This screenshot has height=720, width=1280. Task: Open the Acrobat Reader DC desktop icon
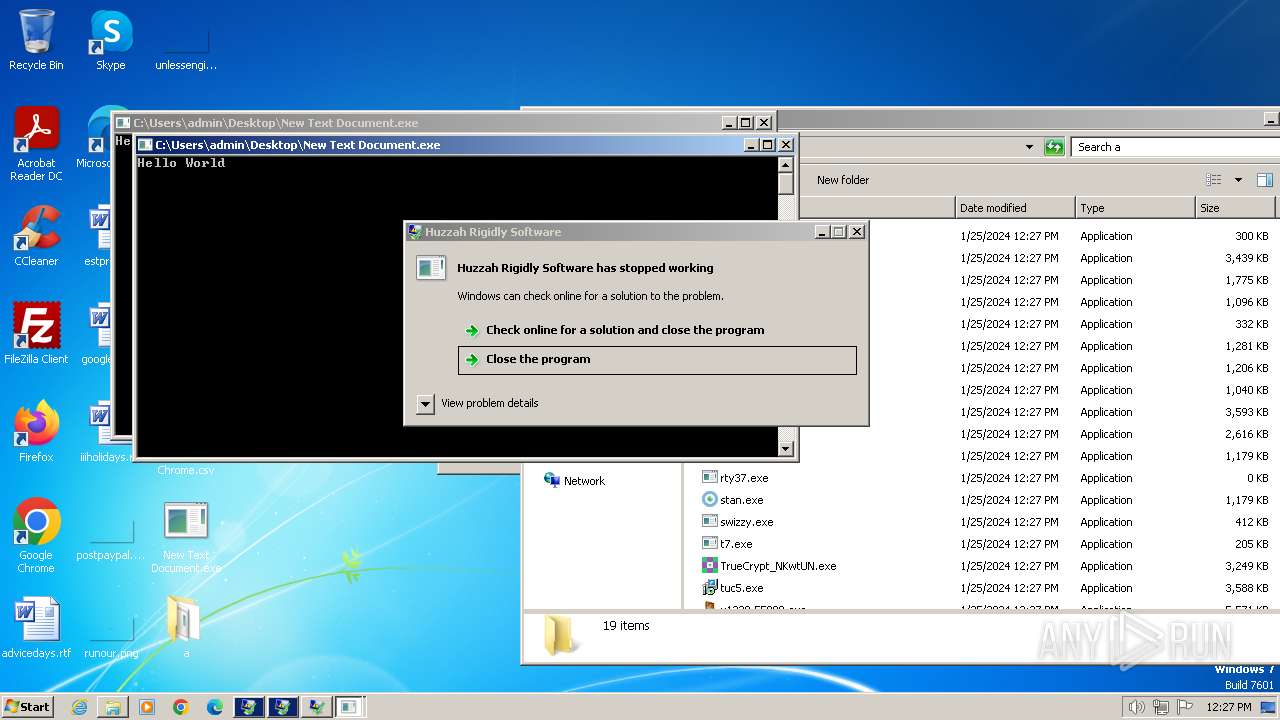tap(36, 144)
